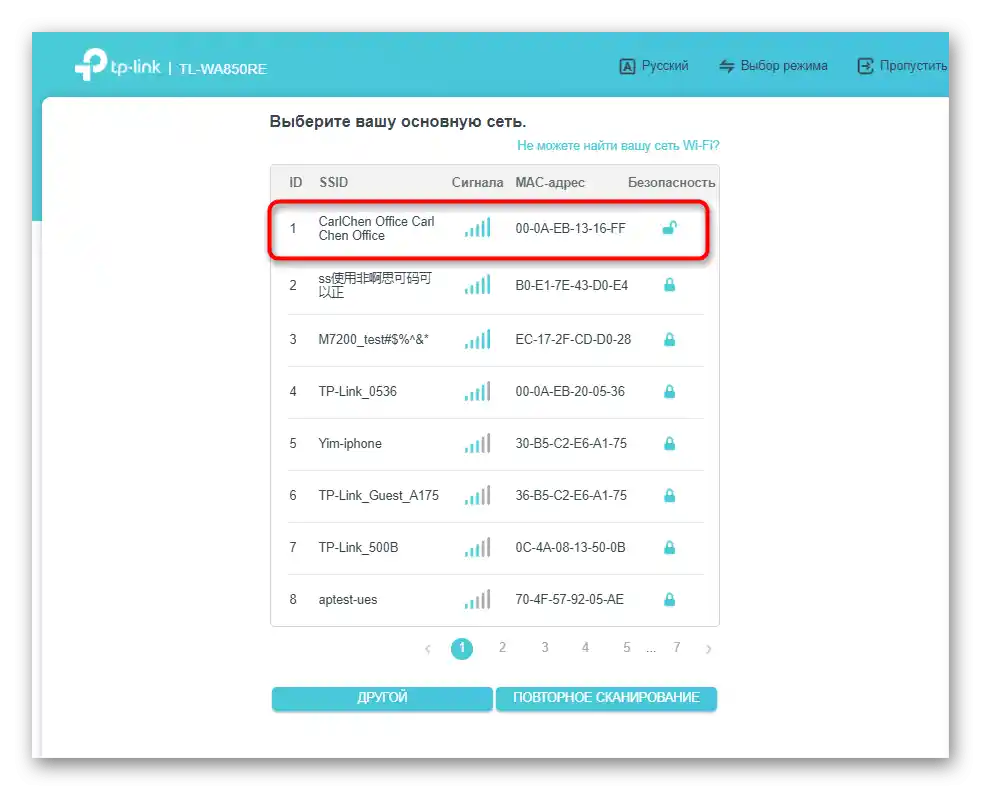This screenshot has height=790, width=981.
Task: Click MAC address 30-B5-C2-E6-A1-75
Action: click(571, 443)
